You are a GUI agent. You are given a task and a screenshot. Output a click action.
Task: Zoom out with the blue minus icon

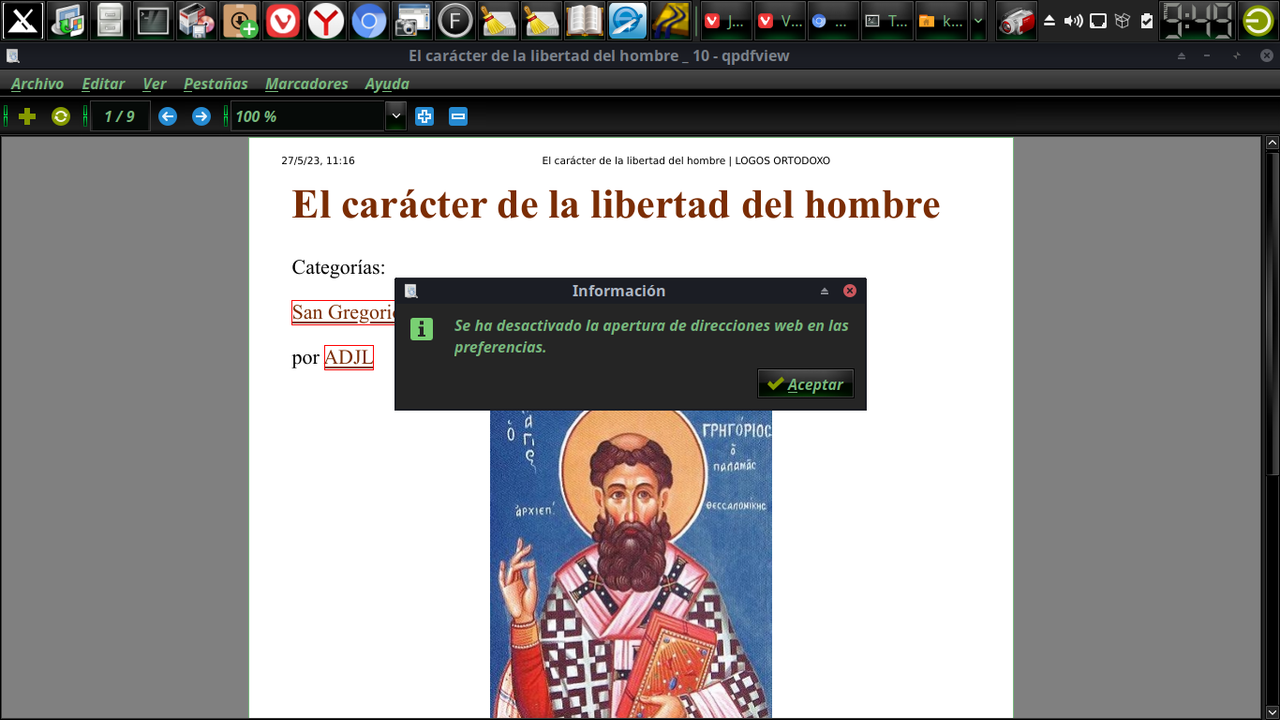coord(458,117)
